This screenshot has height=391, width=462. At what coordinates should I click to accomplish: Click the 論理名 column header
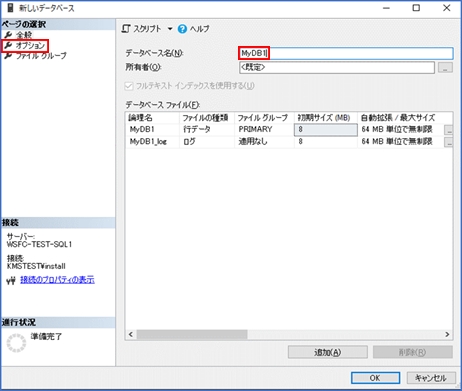tap(153, 118)
